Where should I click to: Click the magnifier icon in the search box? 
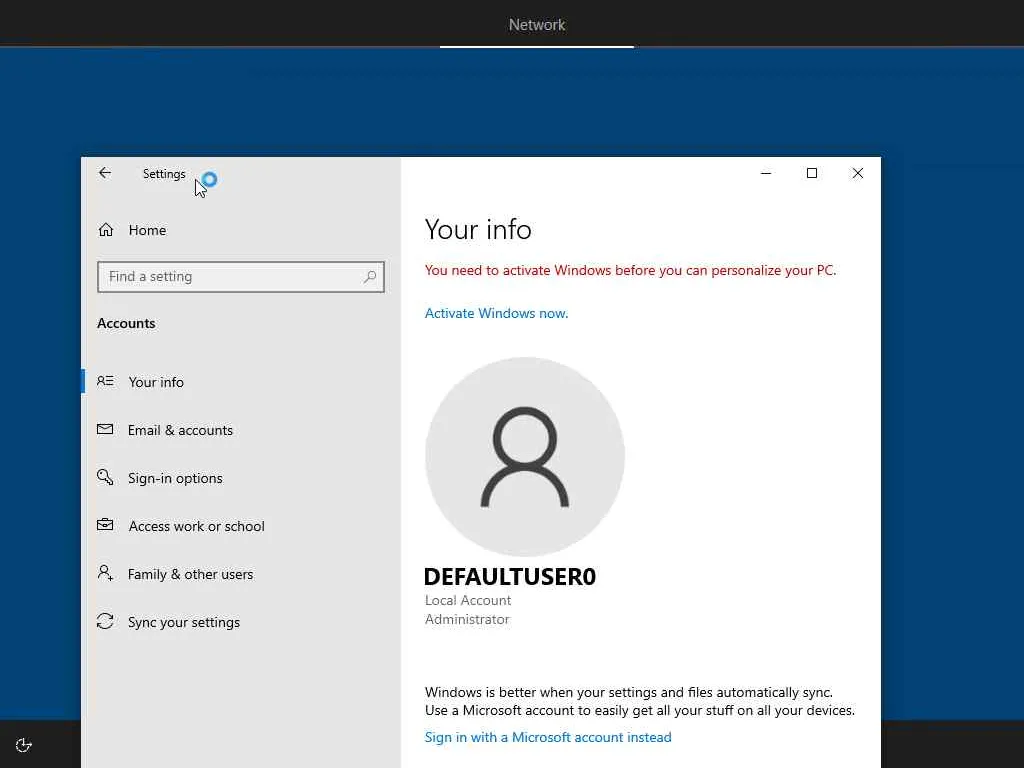(370, 277)
